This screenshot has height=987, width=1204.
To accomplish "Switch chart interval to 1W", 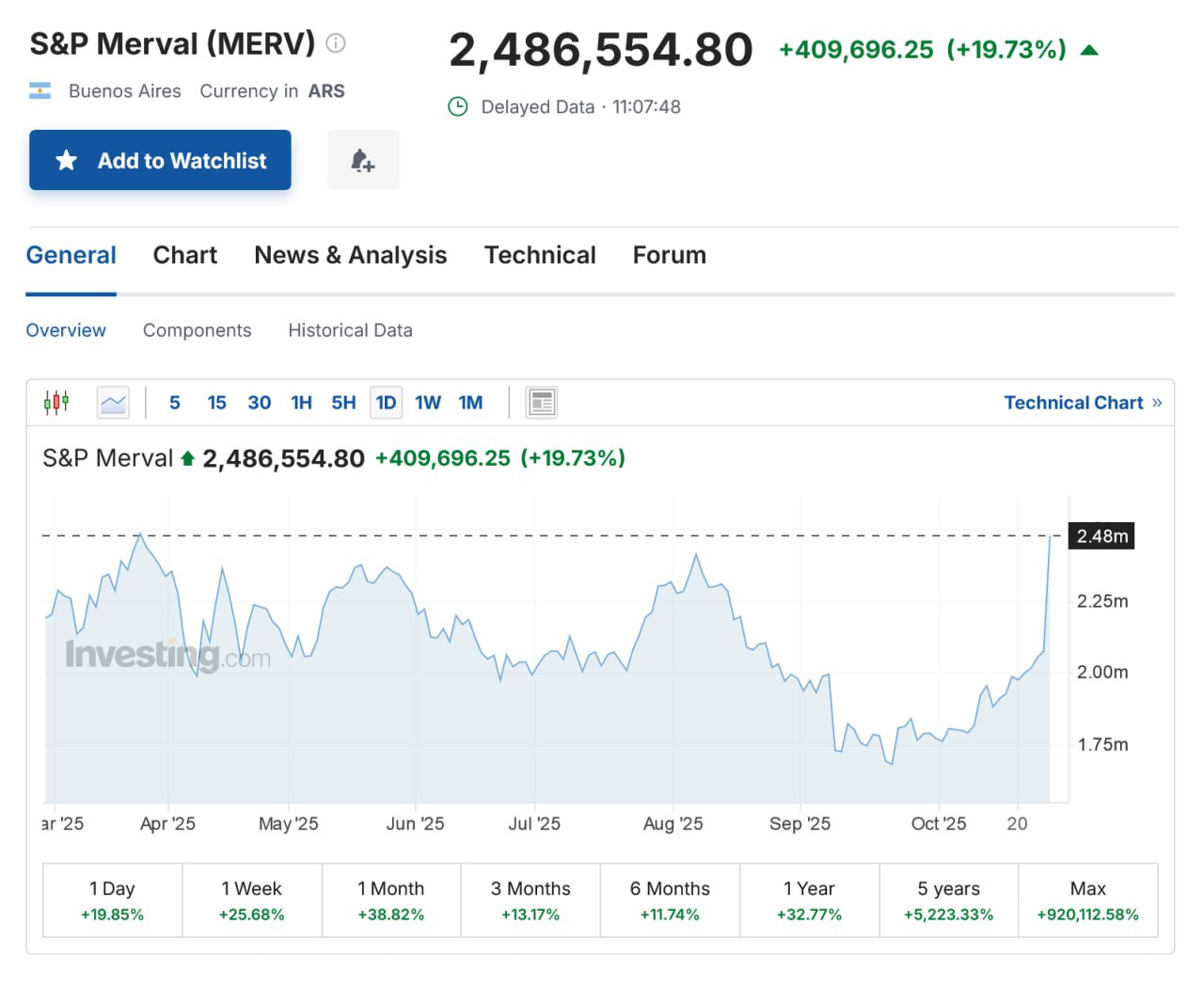I will click(x=428, y=403).
